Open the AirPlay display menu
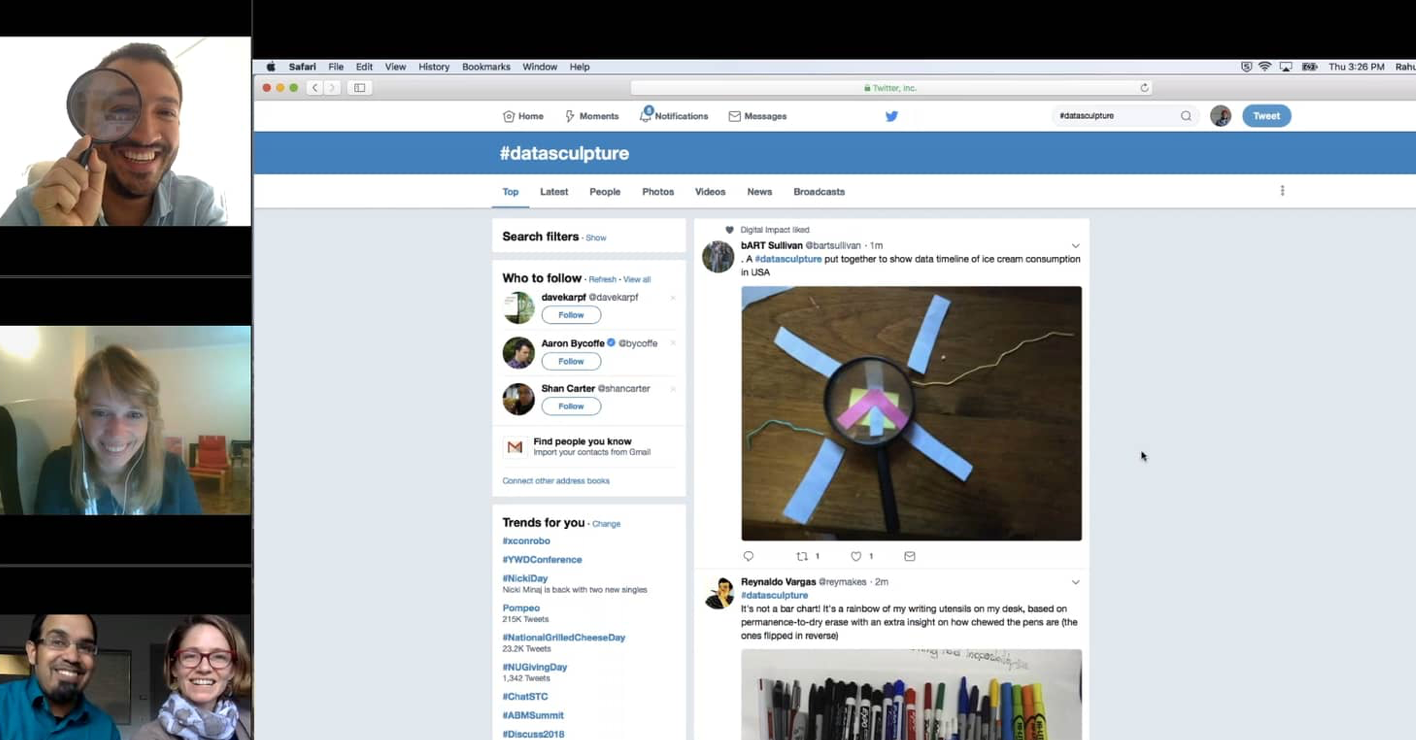 tap(1286, 67)
